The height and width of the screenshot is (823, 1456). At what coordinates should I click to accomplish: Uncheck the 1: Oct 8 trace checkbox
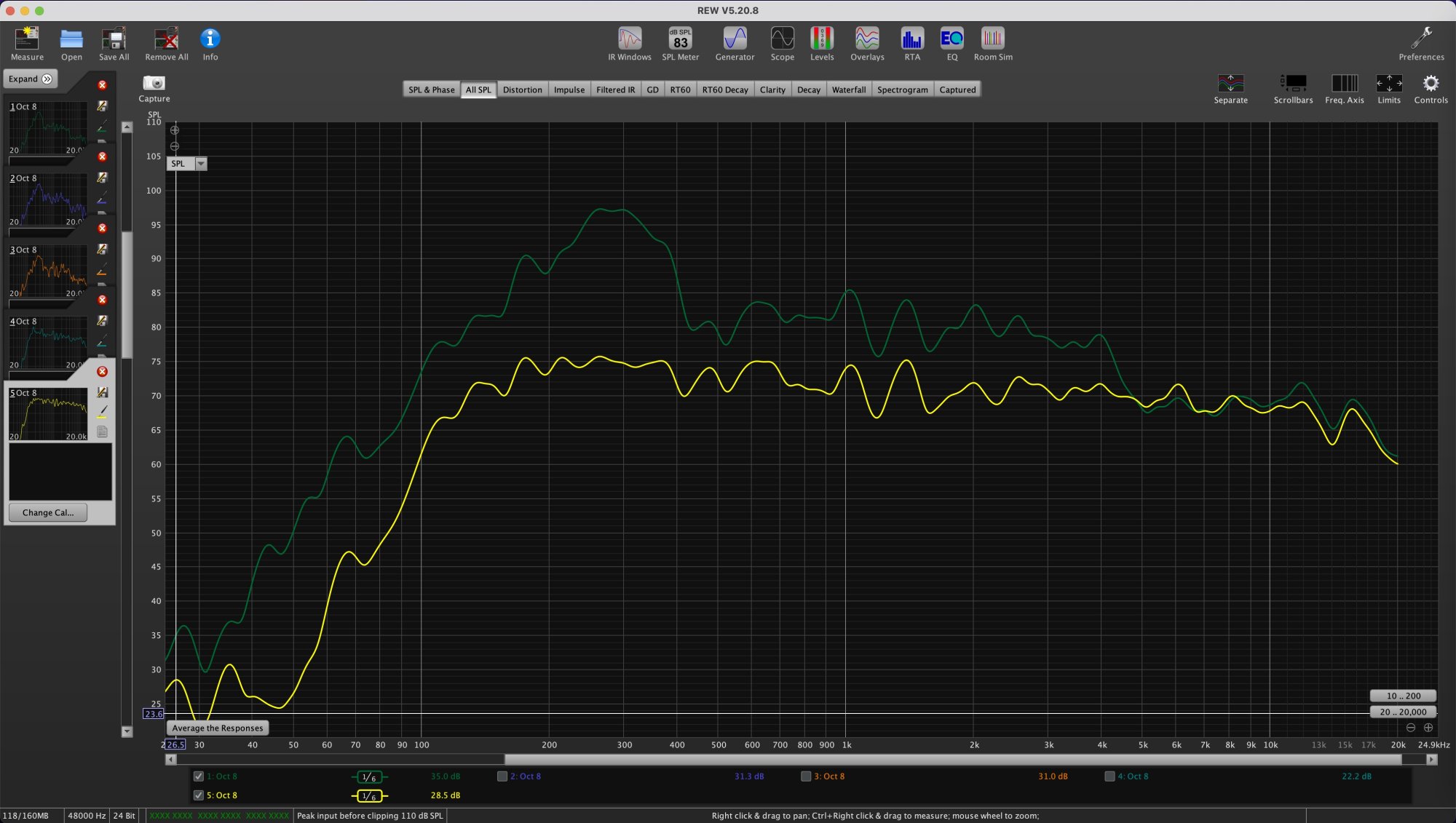point(199,776)
